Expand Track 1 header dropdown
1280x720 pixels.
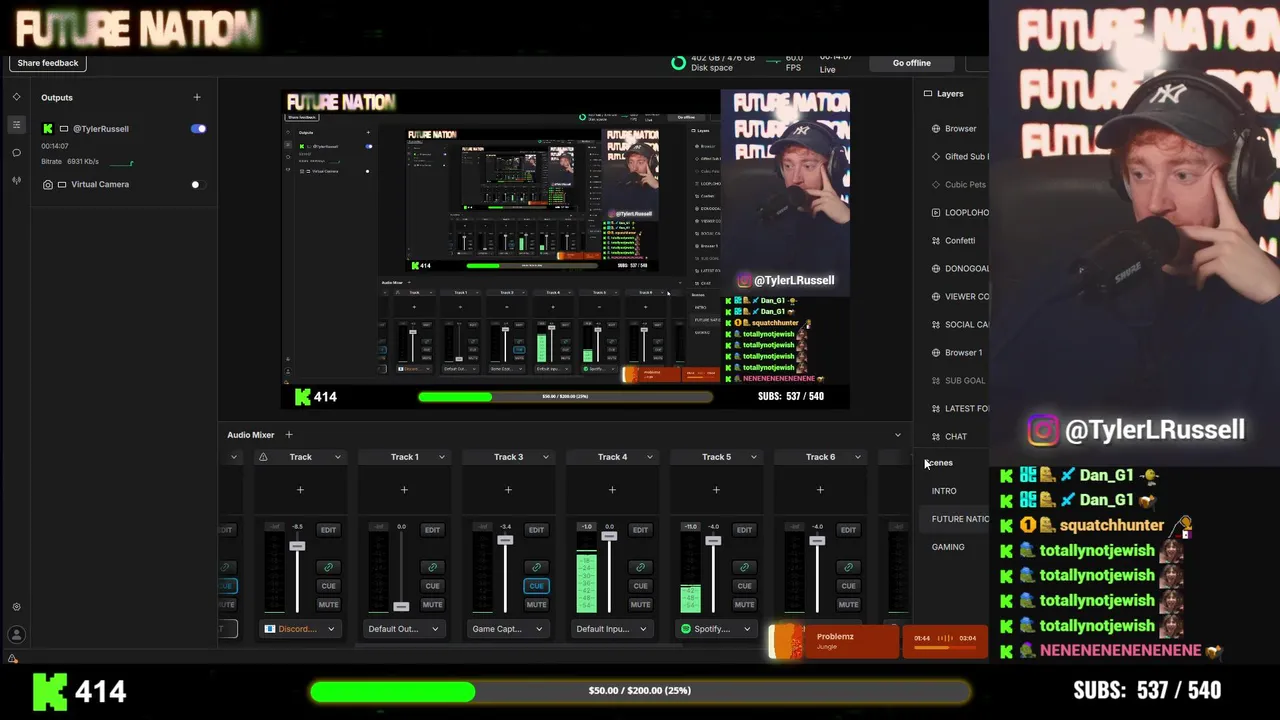pyautogui.click(x=441, y=457)
